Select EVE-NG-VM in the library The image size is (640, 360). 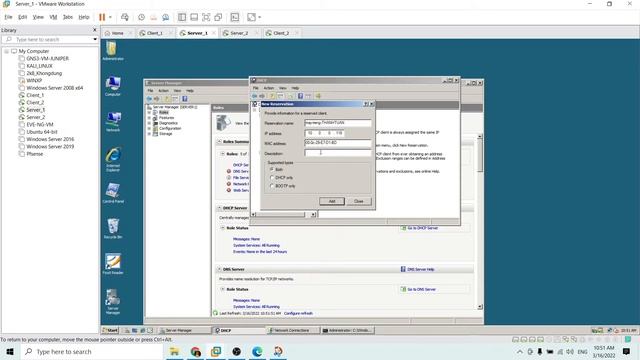(40, 124)
